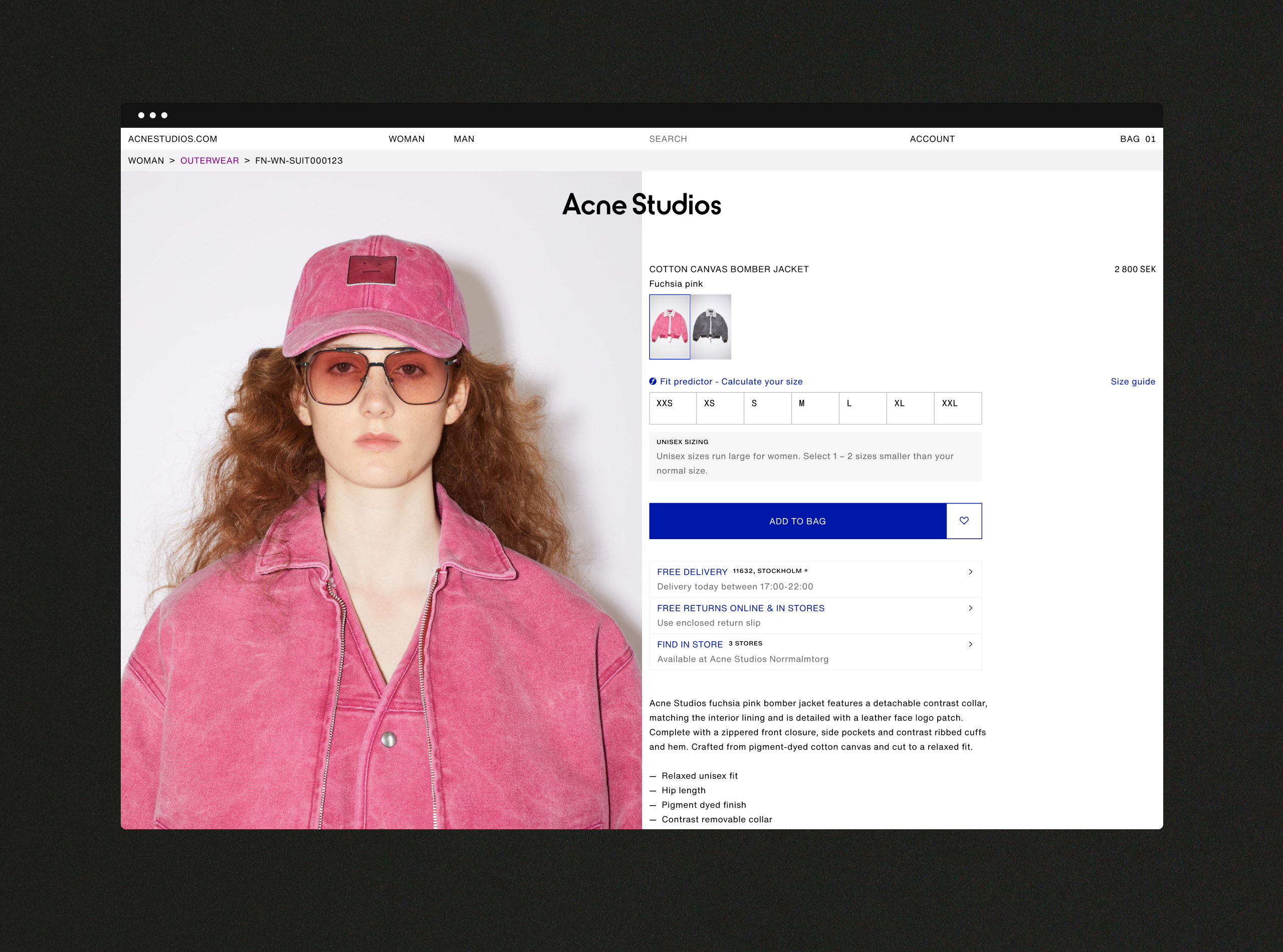1283x952 pixels.
Task: Click the SEARCH field
Action: (x=668, y=139)
